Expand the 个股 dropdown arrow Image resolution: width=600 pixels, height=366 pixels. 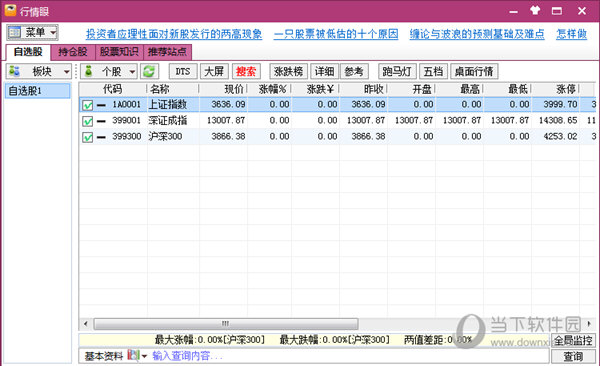click(132, 72)
